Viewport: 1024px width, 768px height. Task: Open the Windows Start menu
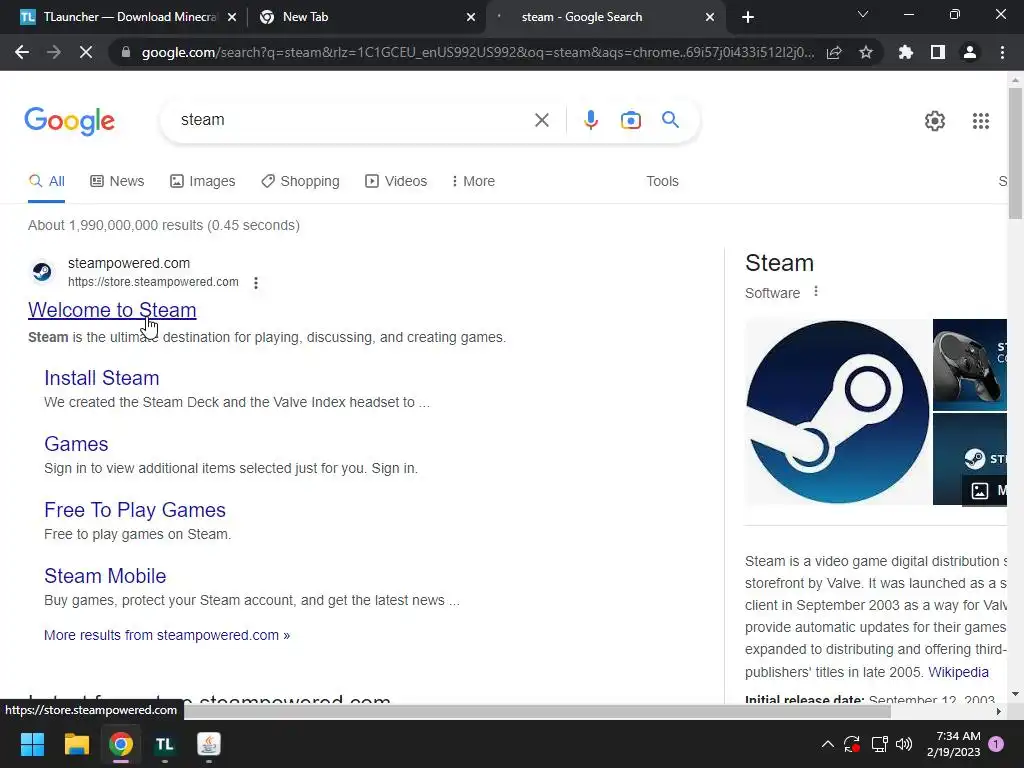pos(32,744)
